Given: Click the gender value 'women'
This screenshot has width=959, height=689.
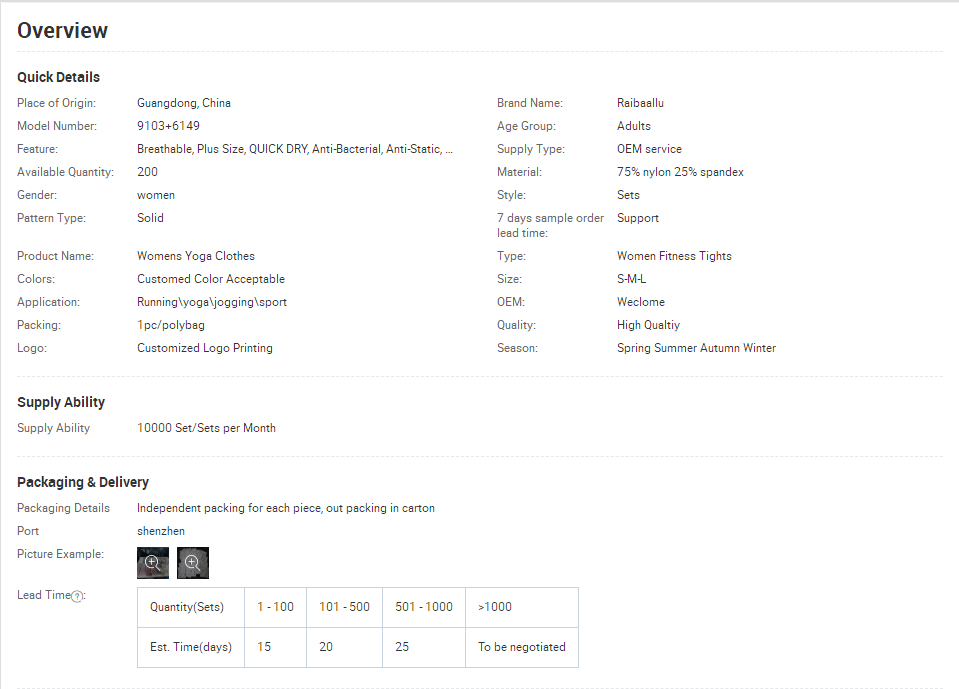Looking at the screenshot, I should (x=156, y=195).
